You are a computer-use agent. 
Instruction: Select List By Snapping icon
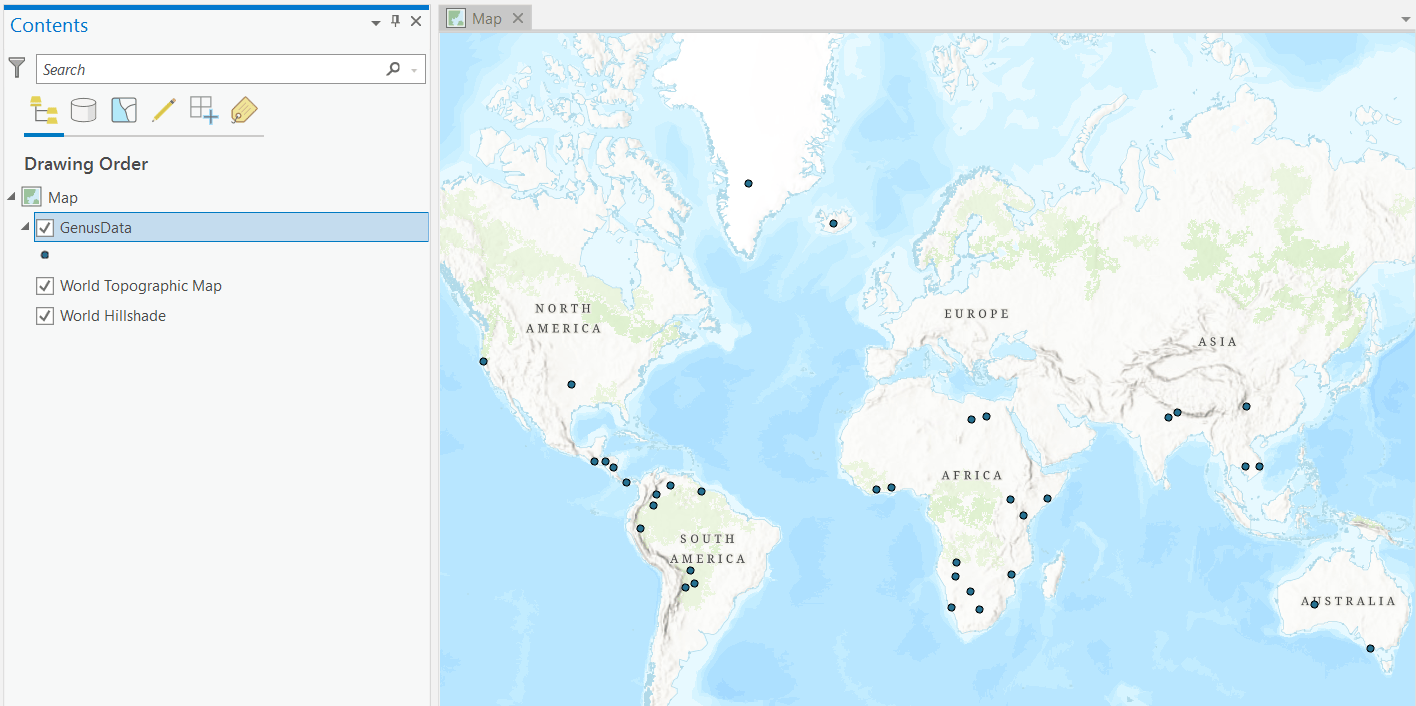pos(204,110)
